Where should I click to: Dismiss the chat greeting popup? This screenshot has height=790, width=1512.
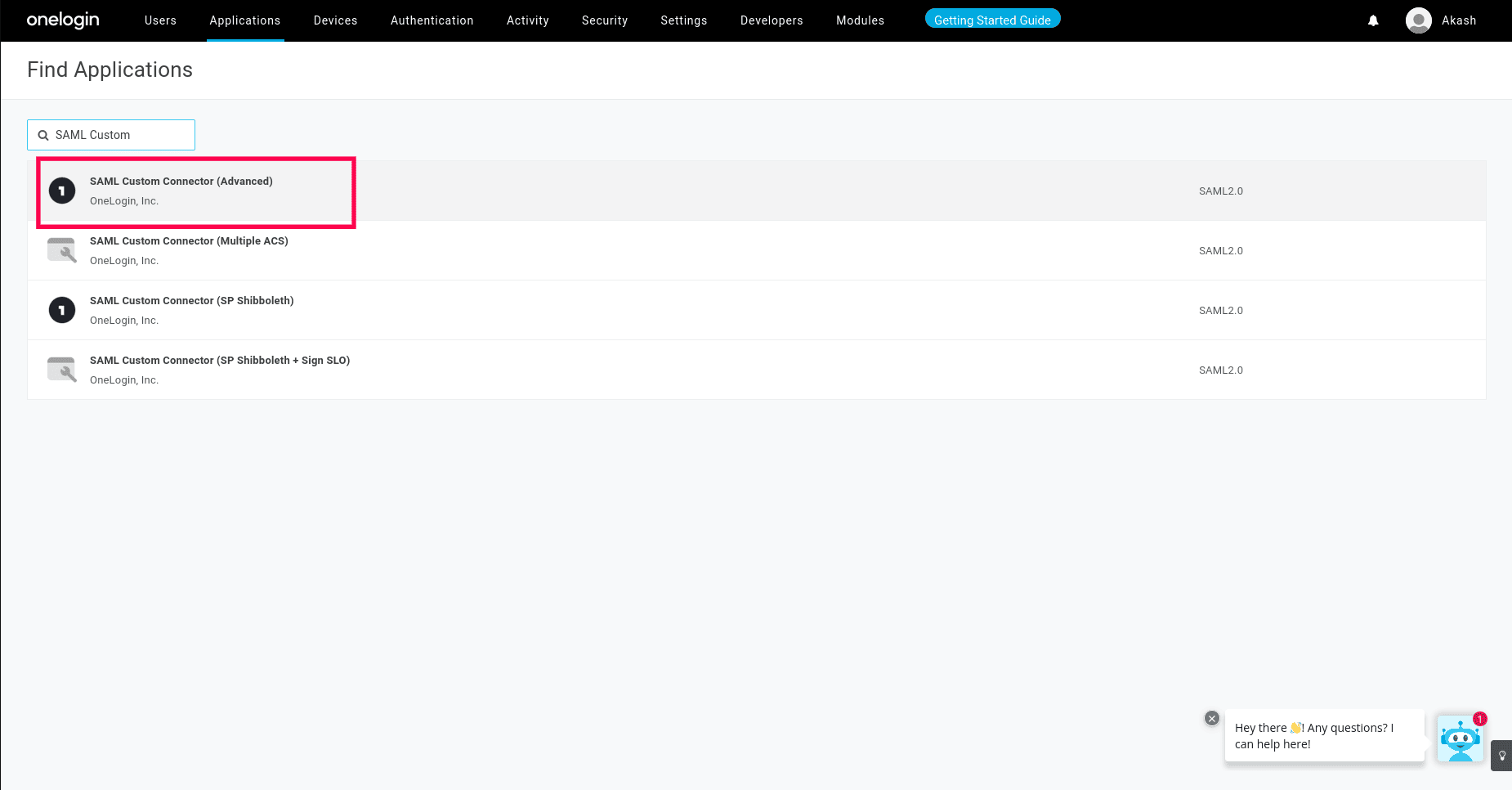[1212, 718]
